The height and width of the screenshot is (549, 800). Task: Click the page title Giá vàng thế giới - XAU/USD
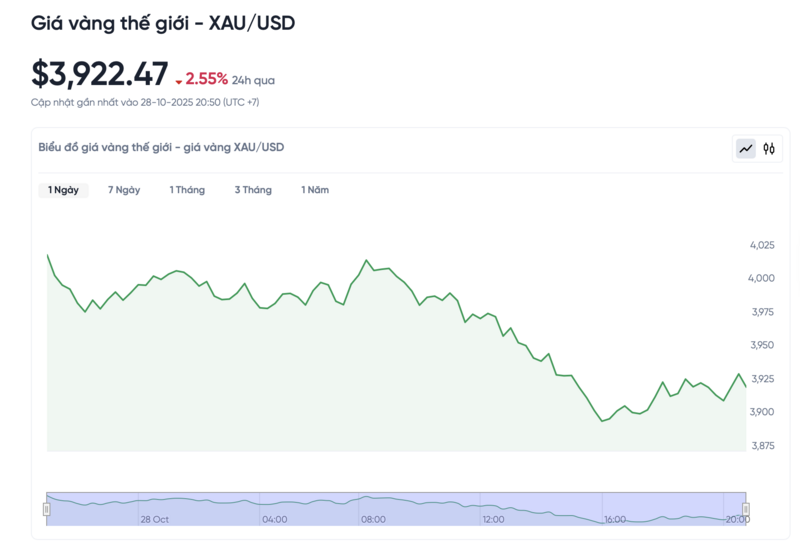pyautogui.click(x=163, y=22)
